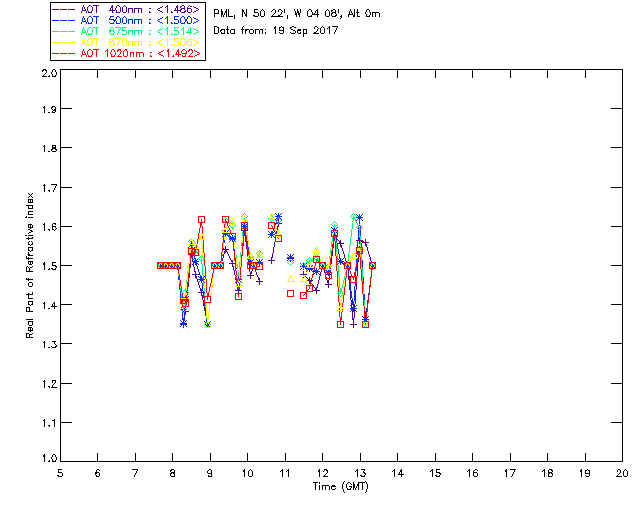Click x-axis tick label 20
This screenshot has width=640, height=512.
point(622,473)
